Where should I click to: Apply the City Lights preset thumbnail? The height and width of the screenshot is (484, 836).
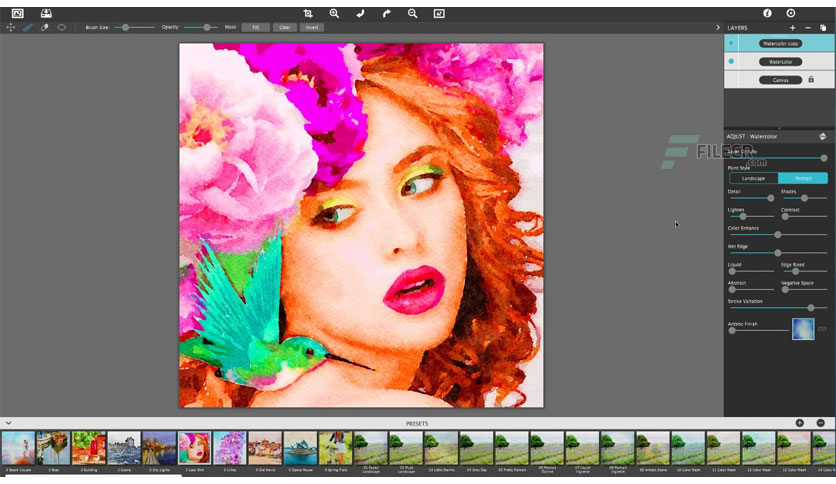[x=159, y=448]
